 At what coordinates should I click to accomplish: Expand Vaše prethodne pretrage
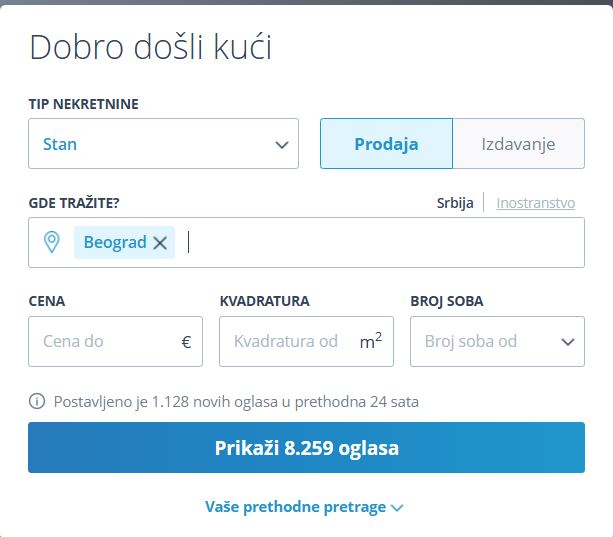click(x=296, y=507)
